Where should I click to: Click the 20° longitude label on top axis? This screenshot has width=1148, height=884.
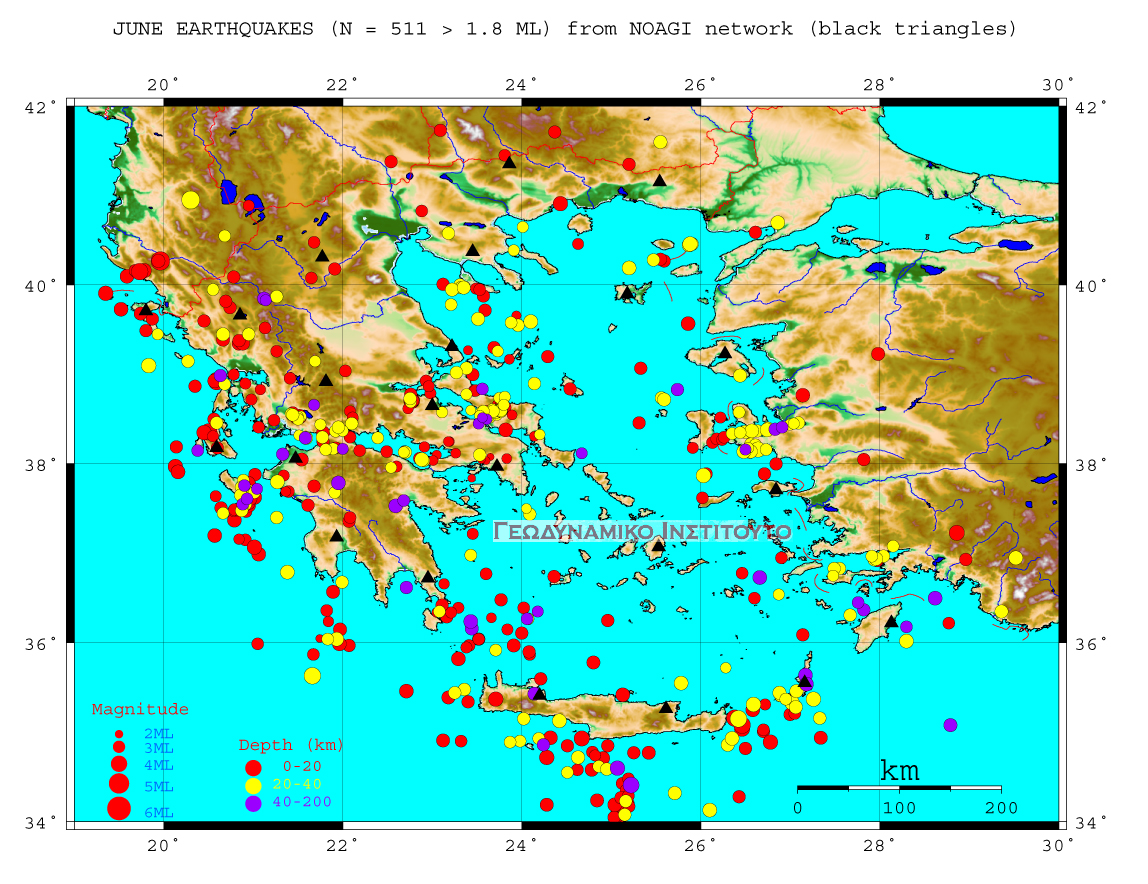(x=163, y=85)
